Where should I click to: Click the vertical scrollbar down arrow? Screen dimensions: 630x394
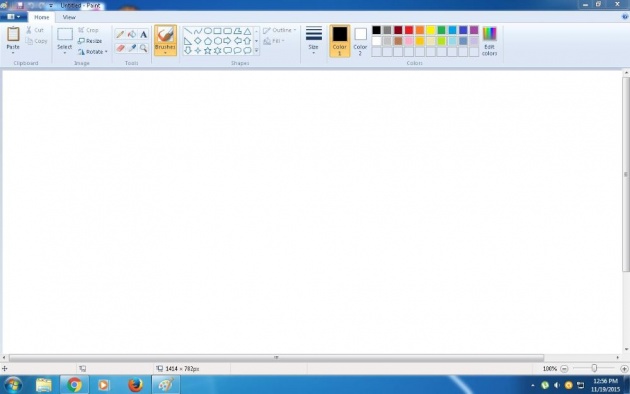coord(626,349)
